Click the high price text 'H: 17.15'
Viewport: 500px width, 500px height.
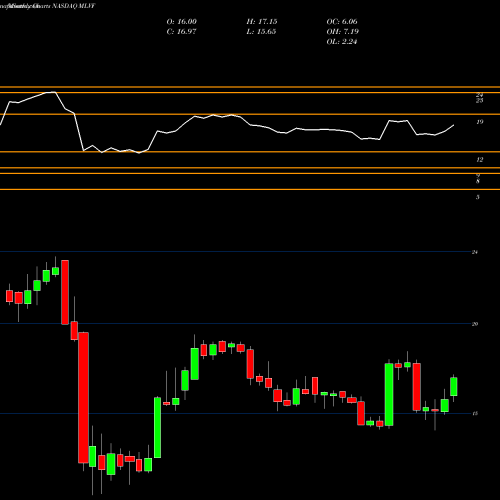coord(262,22)
